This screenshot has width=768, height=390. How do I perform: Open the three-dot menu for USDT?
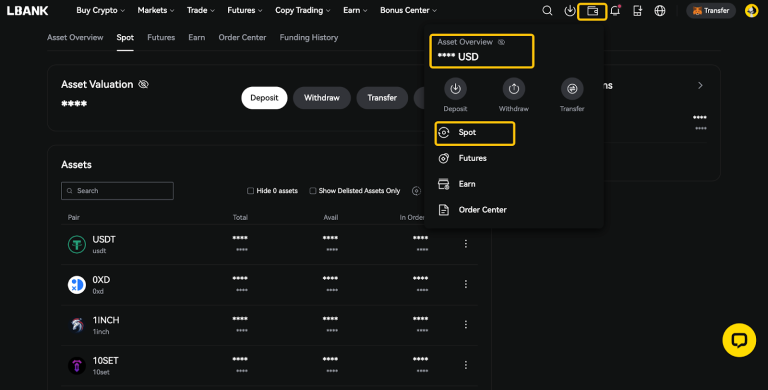tap(465, 244)
